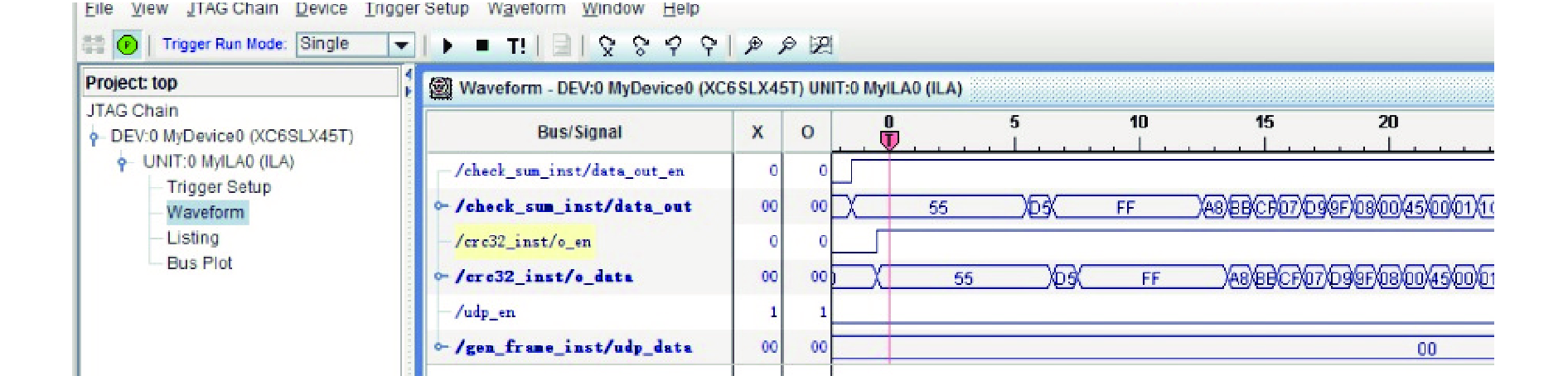Expand the check_sum_inst/data_out bus
Screen dimensions: 1568x376
tap(441, 206)
